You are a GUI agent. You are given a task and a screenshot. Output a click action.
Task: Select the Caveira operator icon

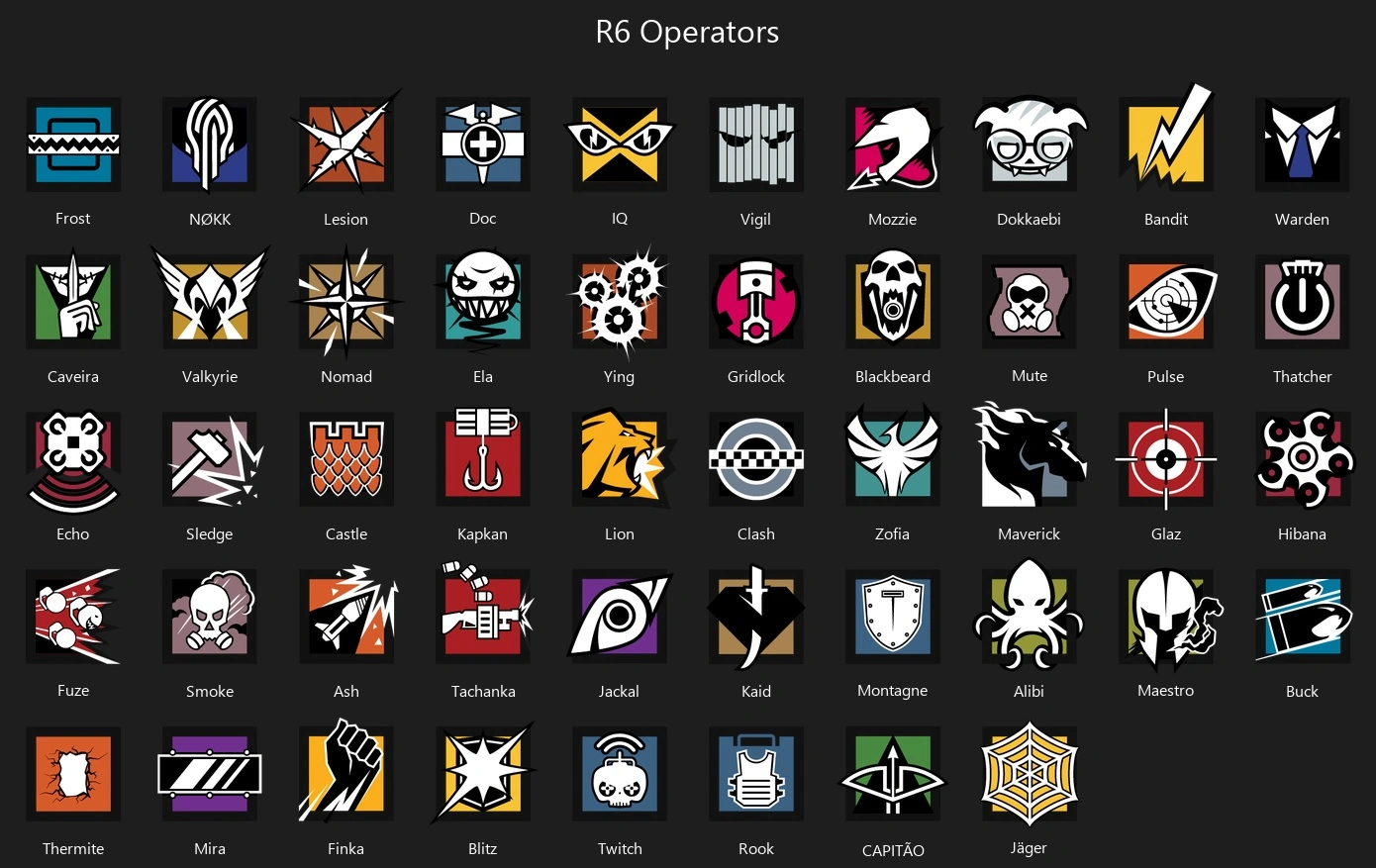click(x=73, y=301)
